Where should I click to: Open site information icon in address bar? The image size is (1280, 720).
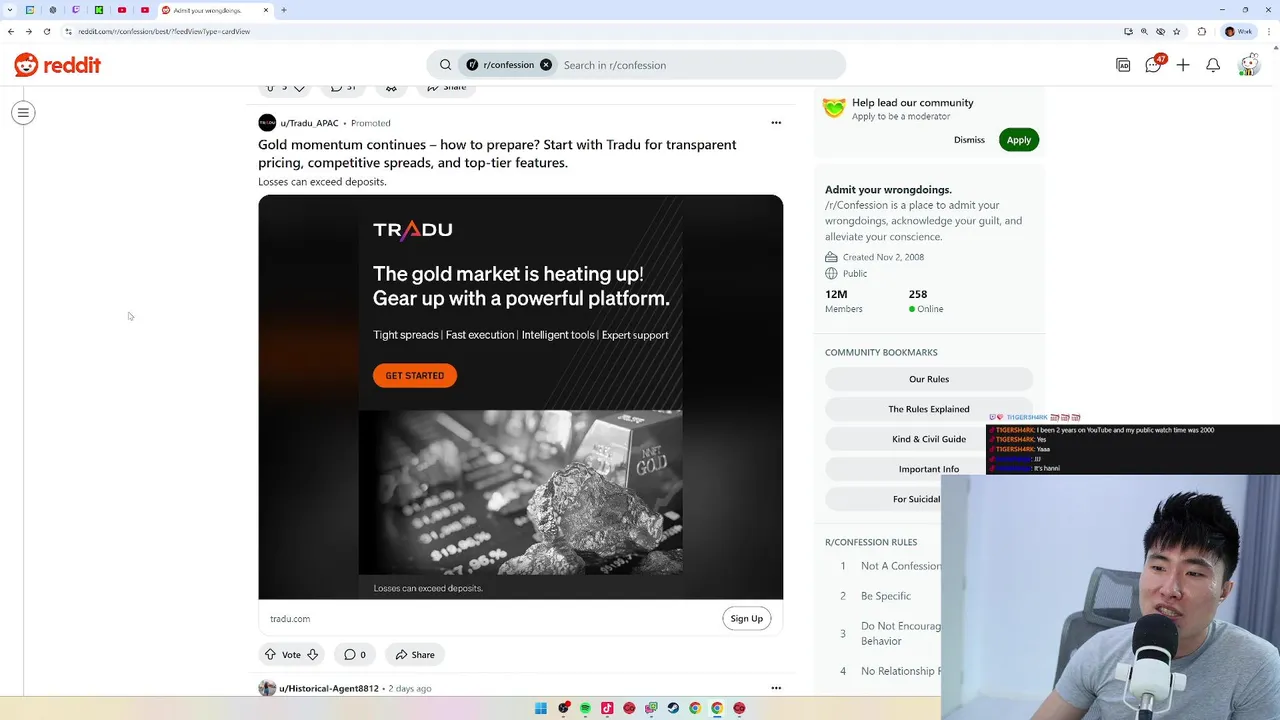[68, 31]
